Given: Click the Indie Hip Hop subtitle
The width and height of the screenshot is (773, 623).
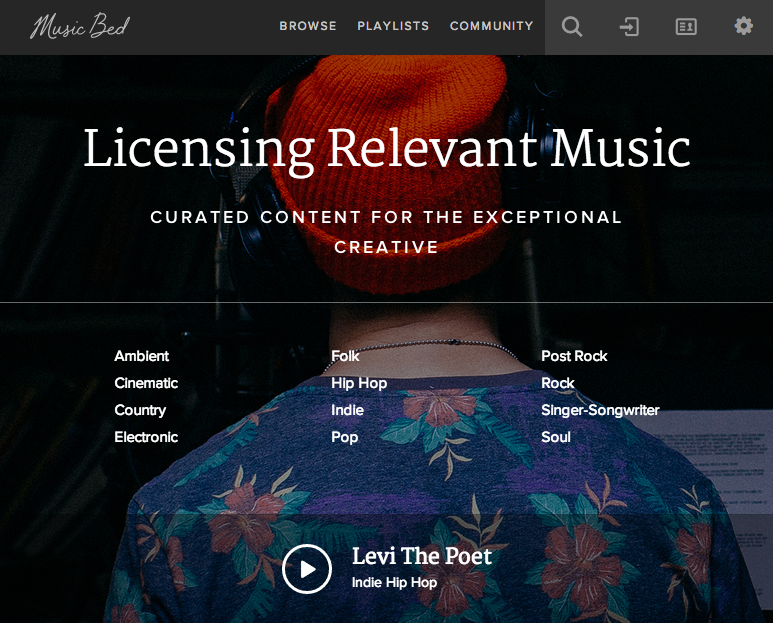Looking at the screenshot, I should pyautogui.click(x=394, y=583).
